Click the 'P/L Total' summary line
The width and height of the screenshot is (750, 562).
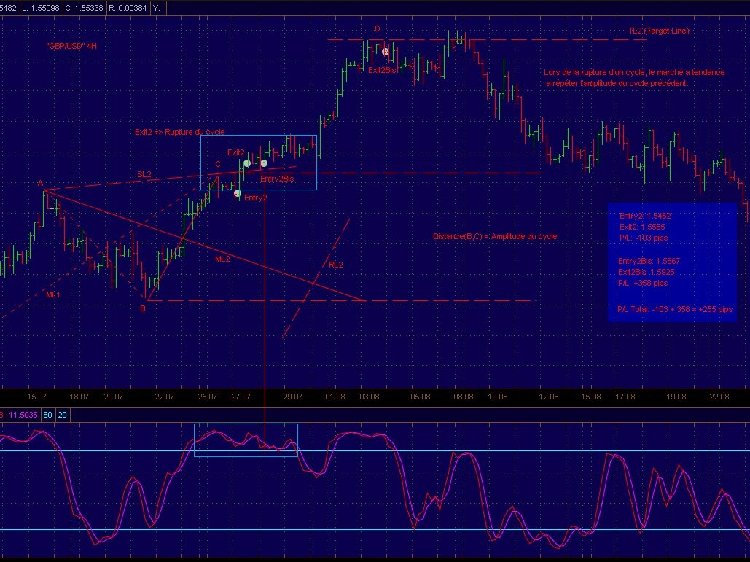[674, 309]
